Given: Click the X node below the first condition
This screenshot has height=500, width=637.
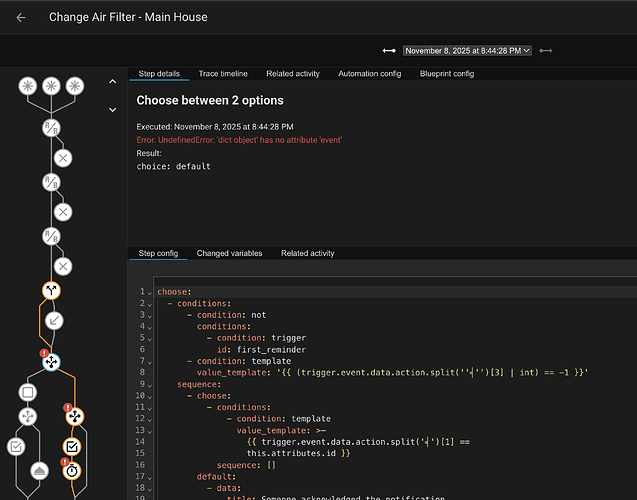Looking at the screenshot, I should [x=63, y=158].
